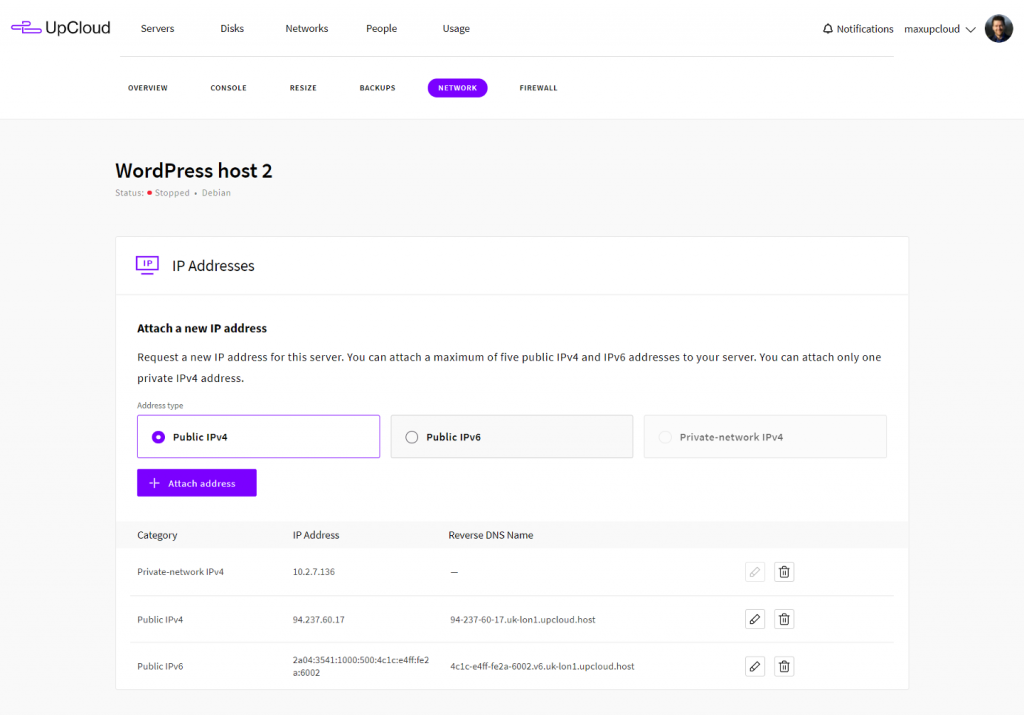Click the plus icon on Attach address

tap(156, 482)
